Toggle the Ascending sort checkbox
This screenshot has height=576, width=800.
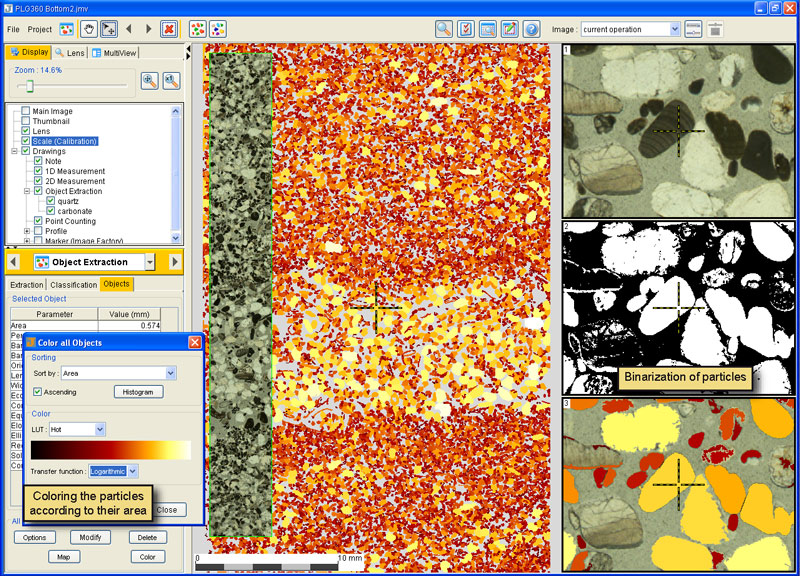click(37, 392)
